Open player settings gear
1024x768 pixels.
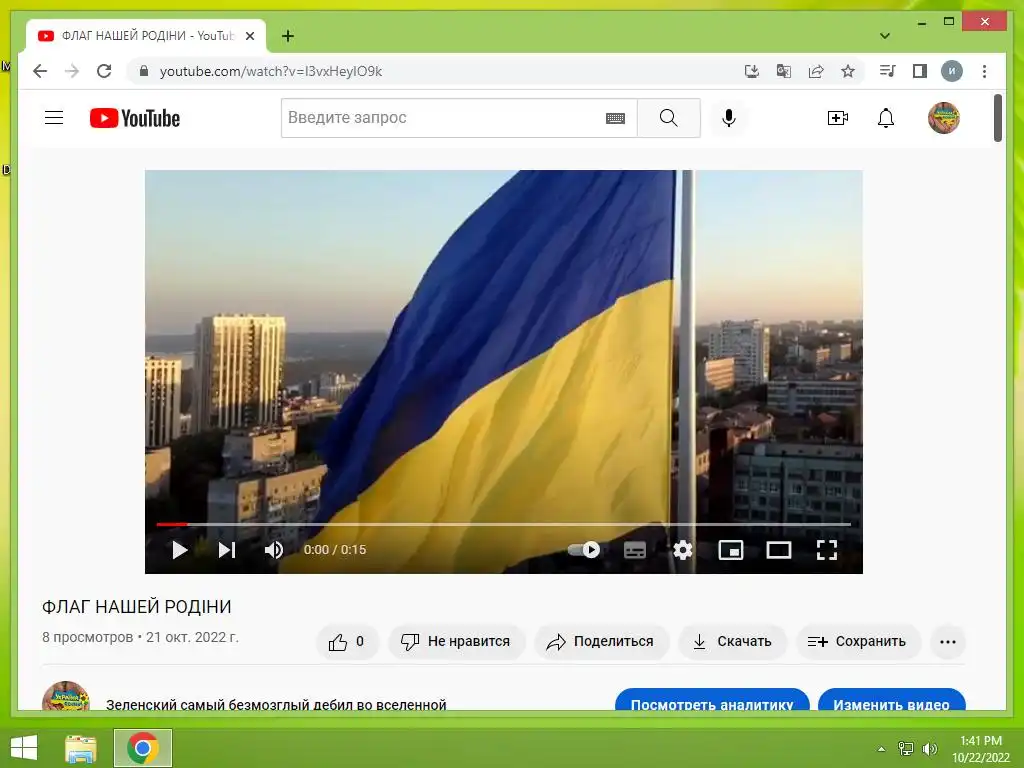tap(682, 550)
